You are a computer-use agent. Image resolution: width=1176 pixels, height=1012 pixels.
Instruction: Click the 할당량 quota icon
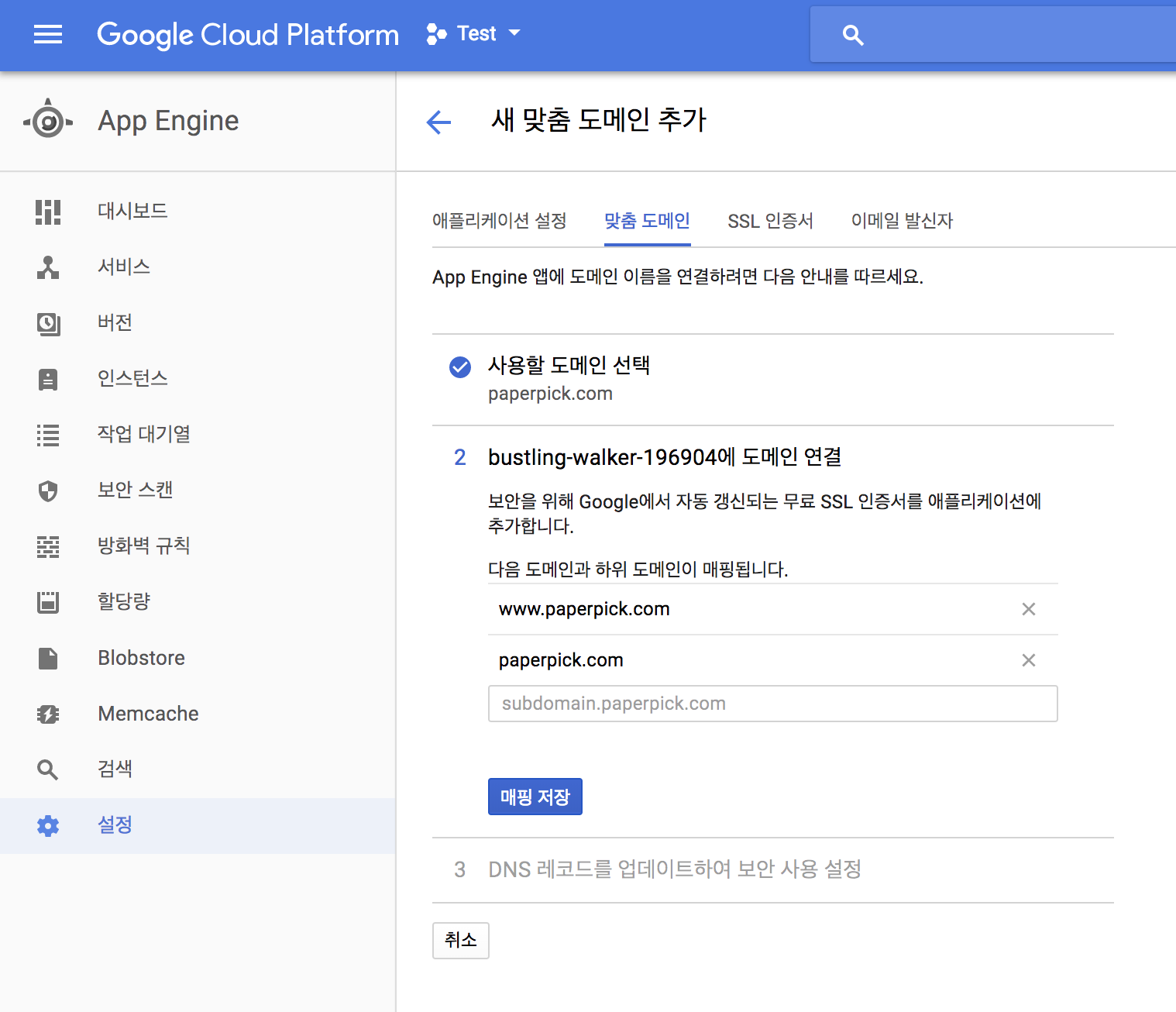(x=48, y=602)
